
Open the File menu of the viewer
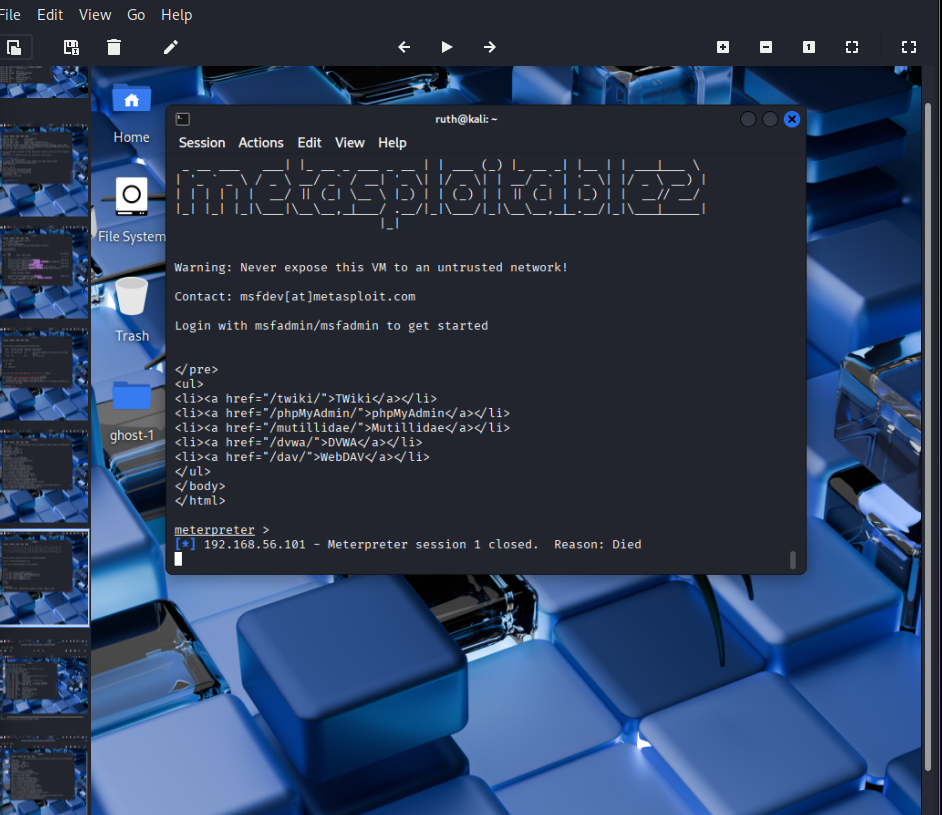point(9,14)
